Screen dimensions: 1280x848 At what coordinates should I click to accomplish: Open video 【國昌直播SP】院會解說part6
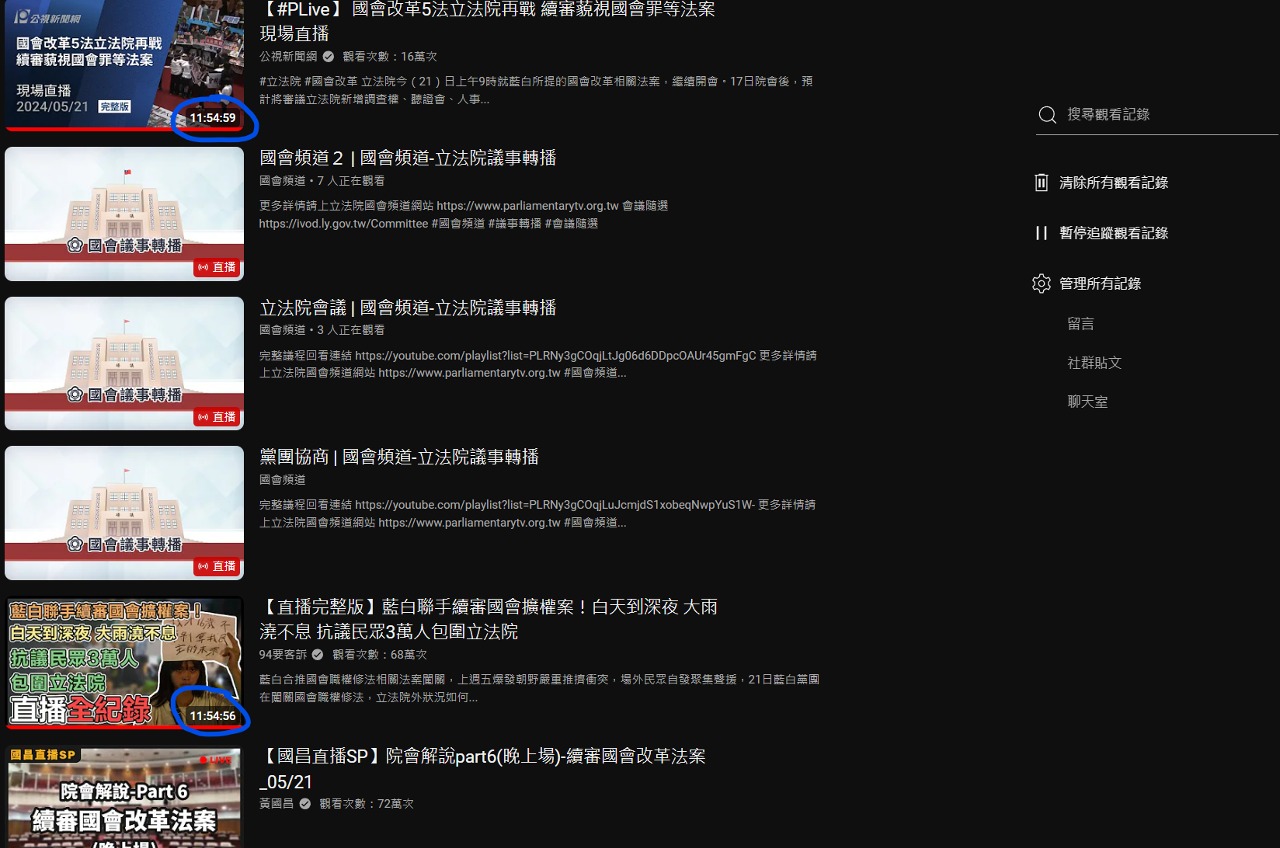coord(482,768)
